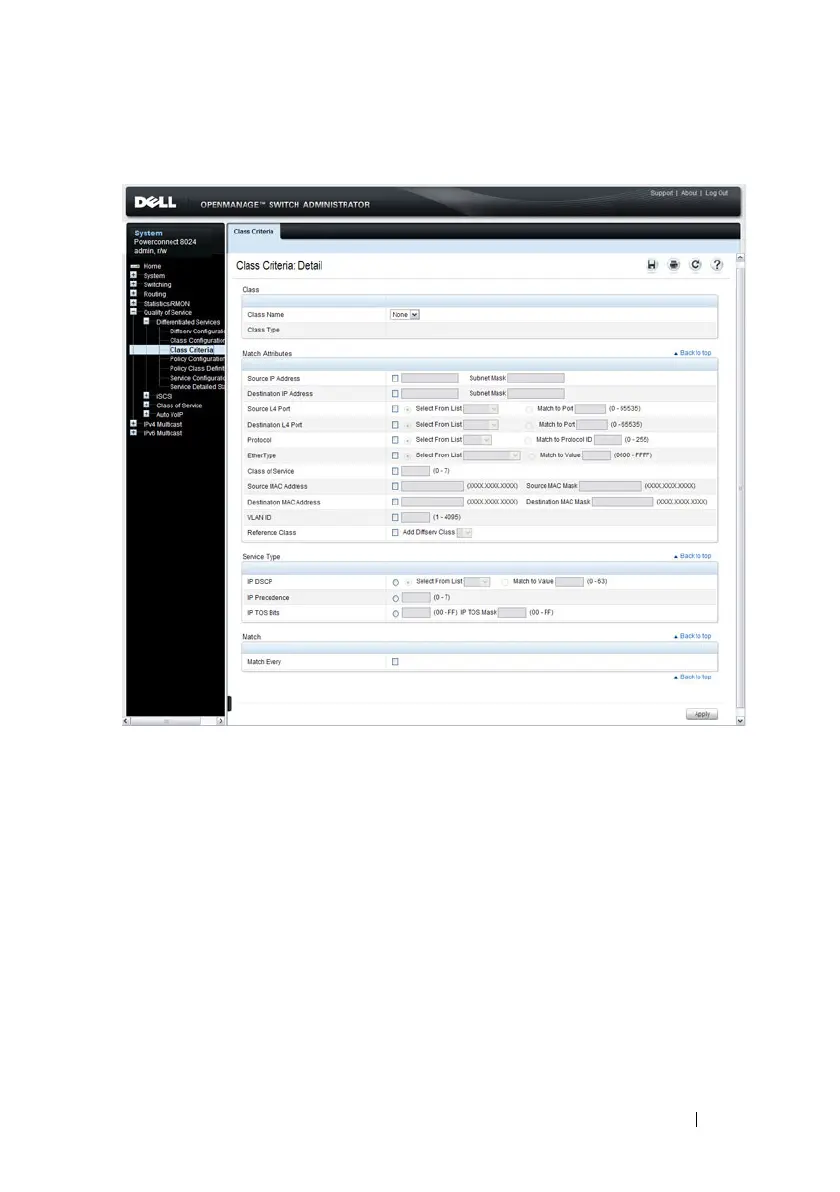Click Back to top beside Service Type
Viewport: 840px width, 1192px height.
point(693,556)
